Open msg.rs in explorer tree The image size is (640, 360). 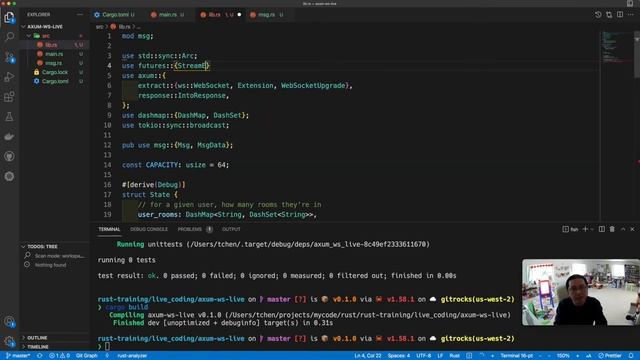coord(53,63)
